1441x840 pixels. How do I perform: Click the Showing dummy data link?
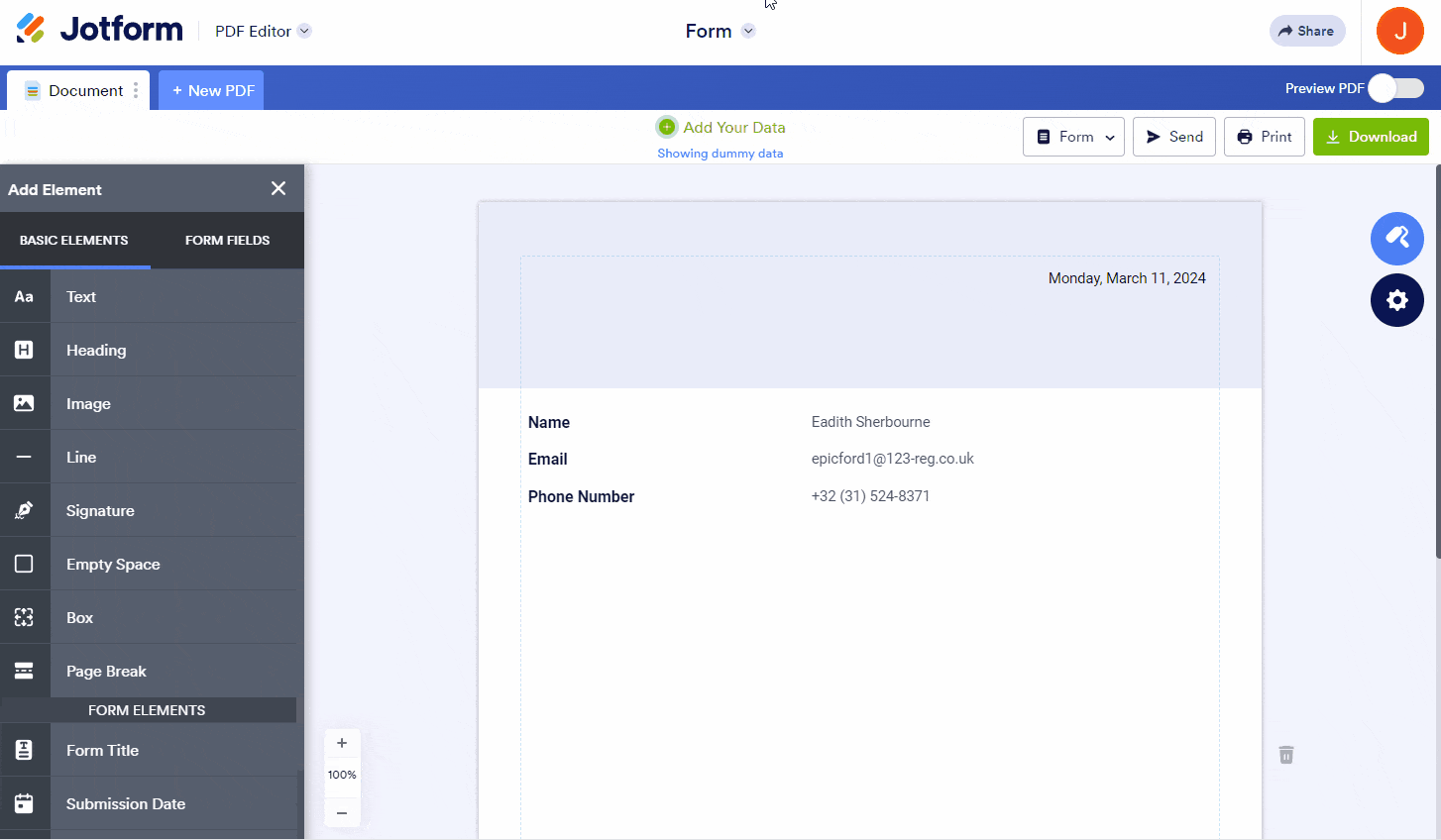pos(720,154)
